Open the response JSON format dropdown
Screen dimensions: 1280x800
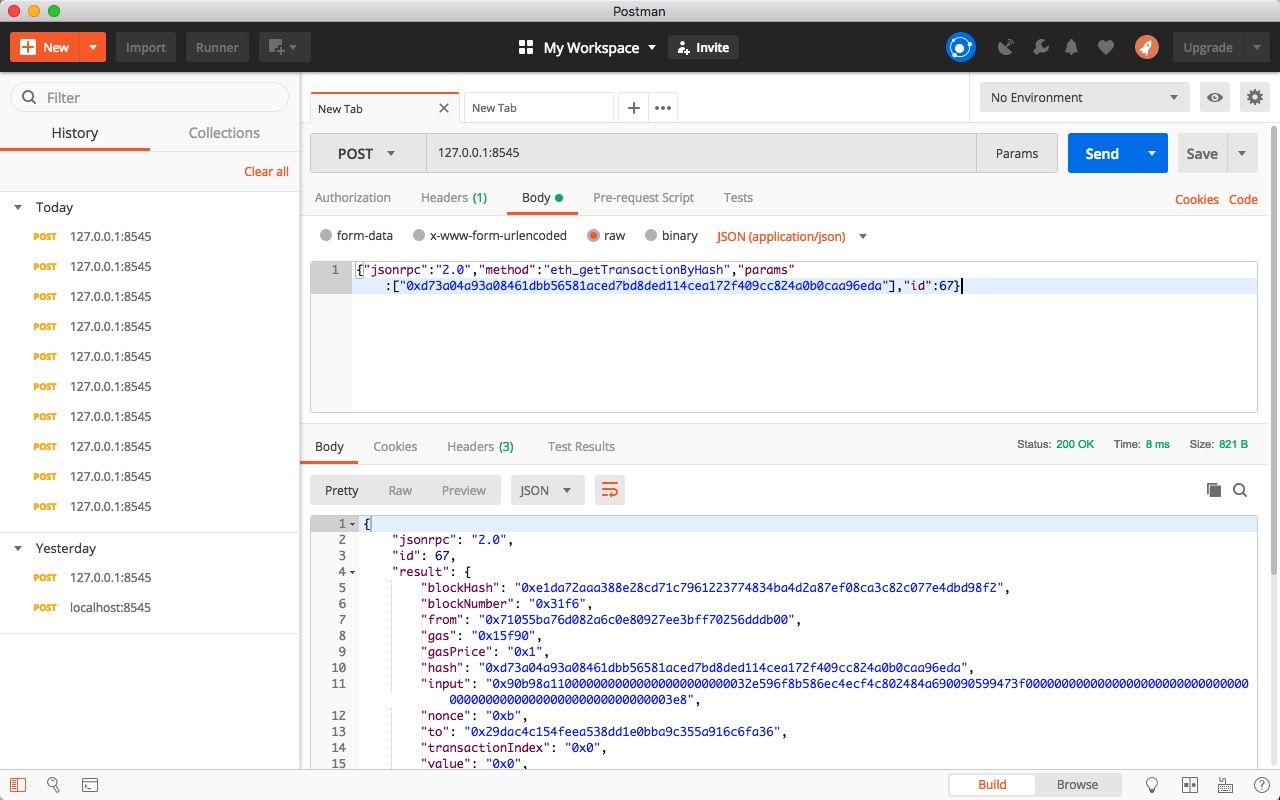coord(548,490)
